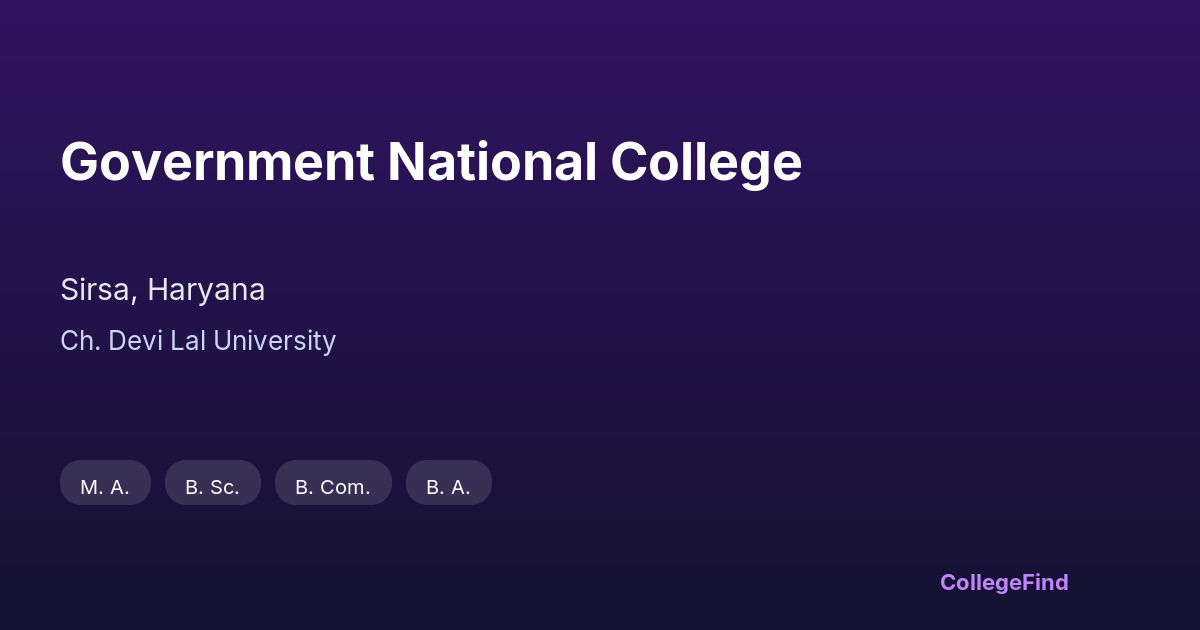
Task: Open the CollegeFind brand logo
Action: tap(1004, 582)
